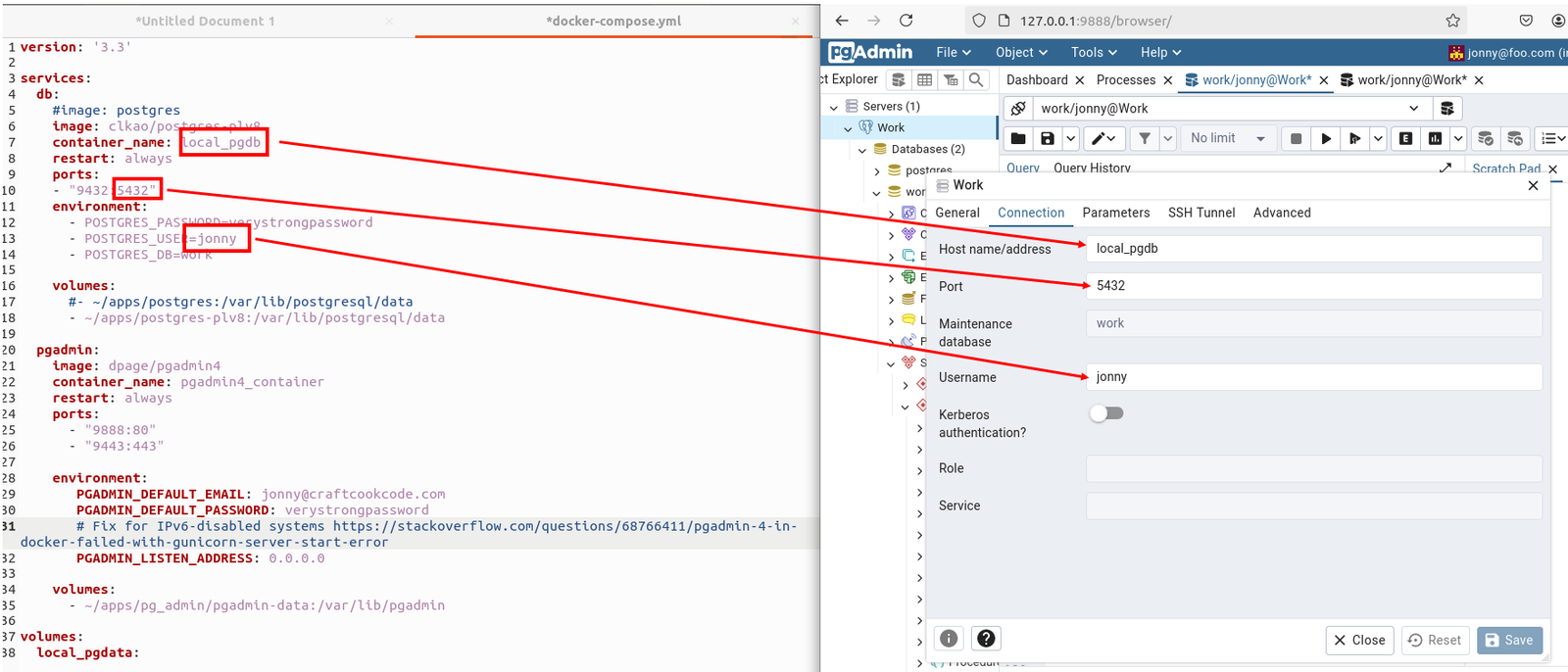Open the work/jonny@Work connection dropdown
Screen dimensions: 1568x672
click(x=1231, y=109)
